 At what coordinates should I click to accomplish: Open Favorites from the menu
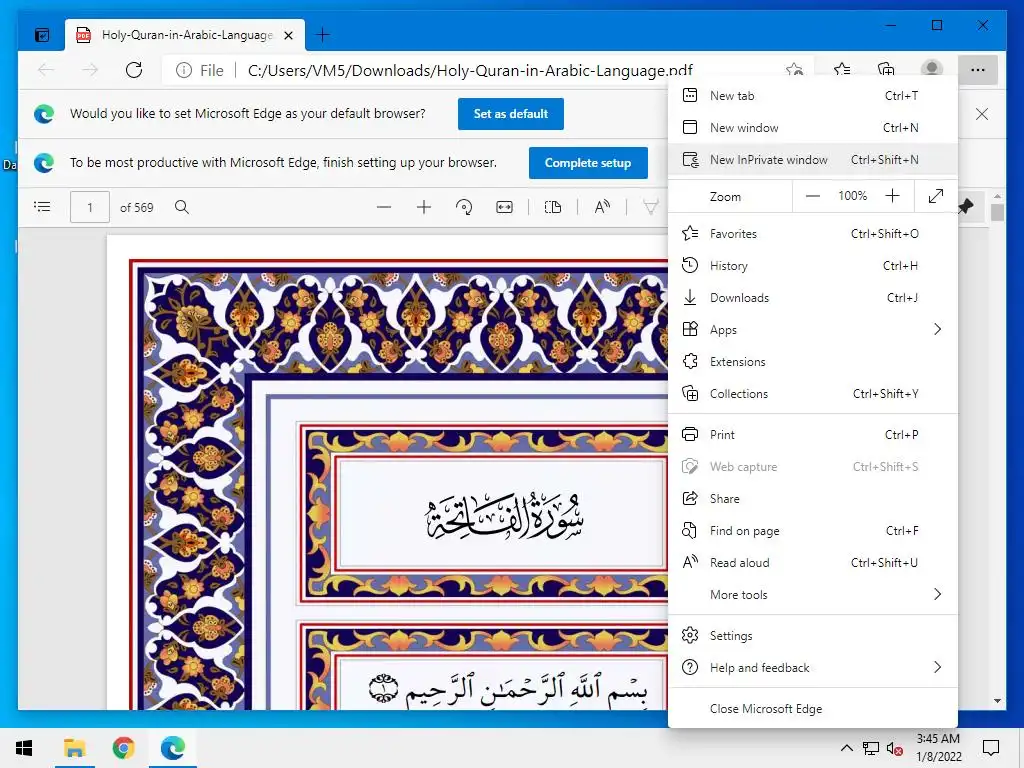812,234
